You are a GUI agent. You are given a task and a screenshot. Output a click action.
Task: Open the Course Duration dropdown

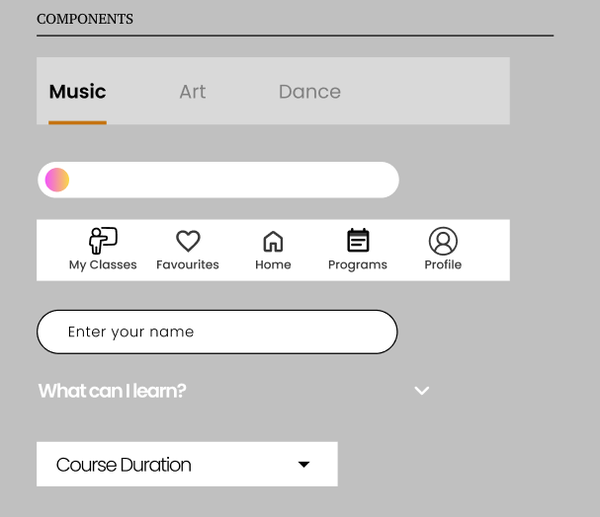pyautogui.click(x=187, y=465)
